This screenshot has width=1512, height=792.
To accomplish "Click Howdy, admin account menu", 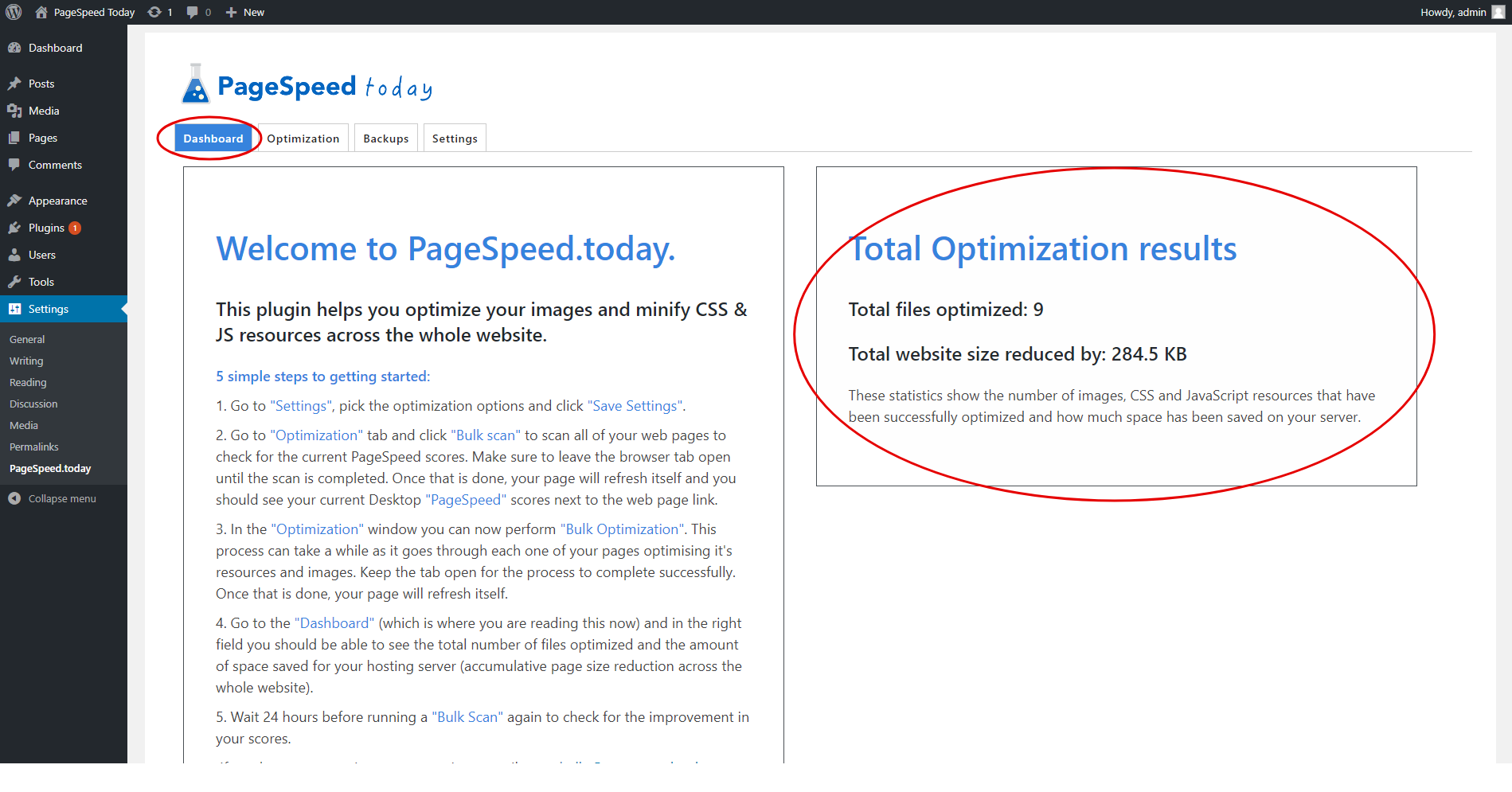I will [x=1462, y=12].
